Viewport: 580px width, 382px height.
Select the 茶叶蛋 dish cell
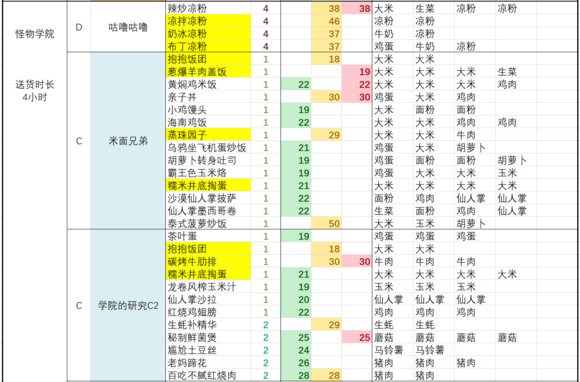(x=209, y=236)
